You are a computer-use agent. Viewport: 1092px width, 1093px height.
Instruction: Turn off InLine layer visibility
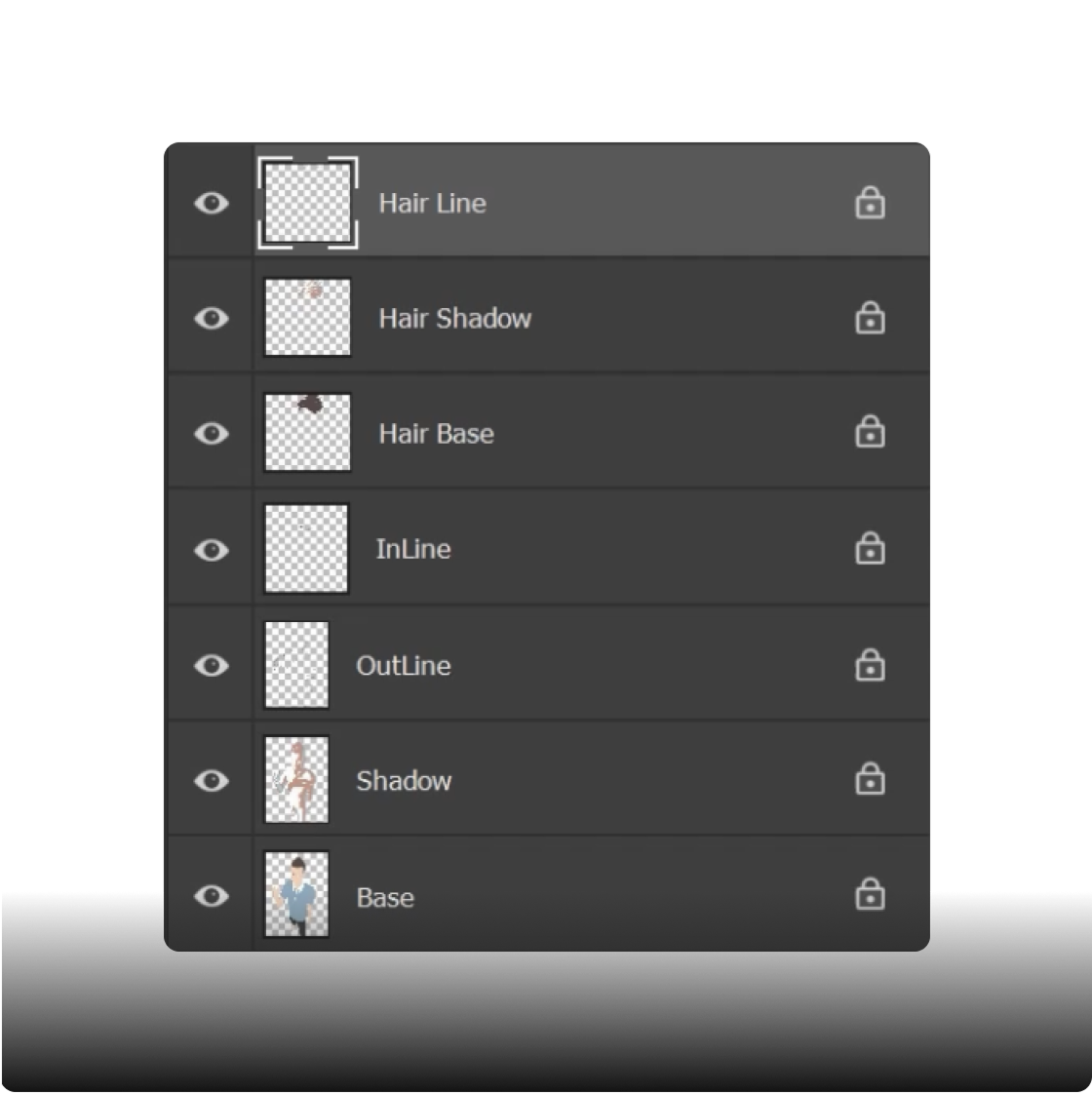point(212,550)
